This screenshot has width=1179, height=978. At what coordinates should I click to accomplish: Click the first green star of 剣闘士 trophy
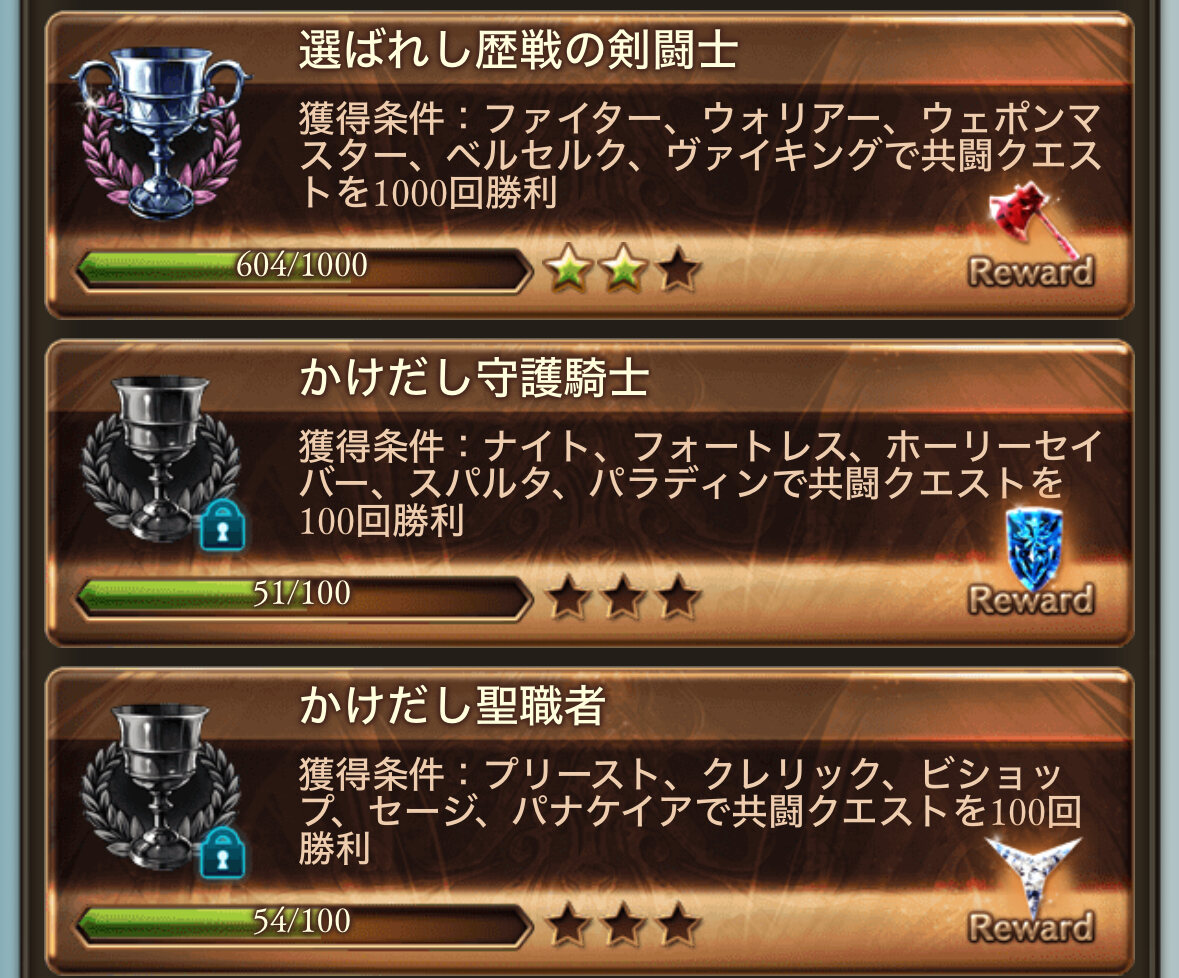tap(568, 268)
